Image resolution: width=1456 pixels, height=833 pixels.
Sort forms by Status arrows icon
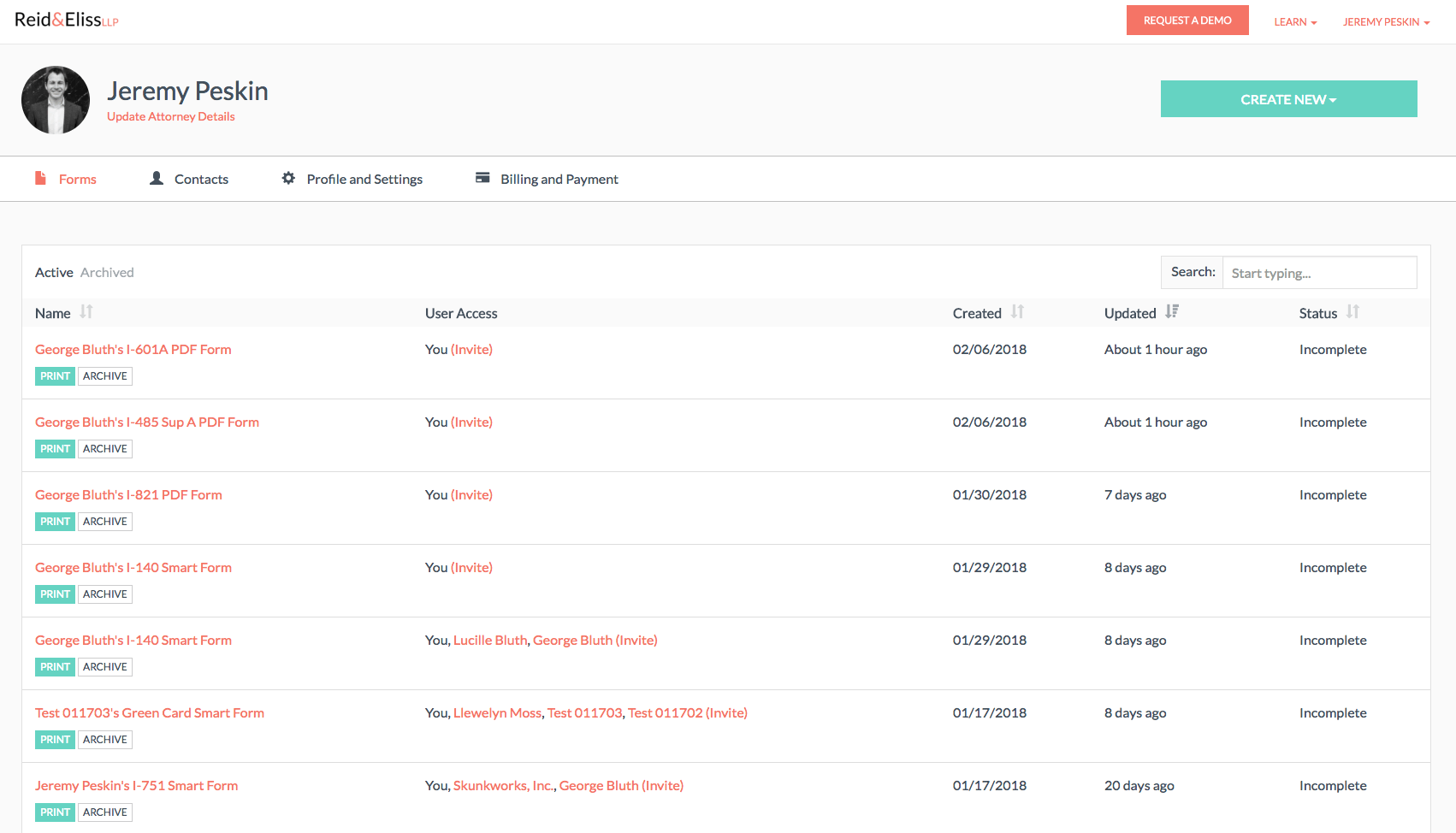(x=1352, y=312)
